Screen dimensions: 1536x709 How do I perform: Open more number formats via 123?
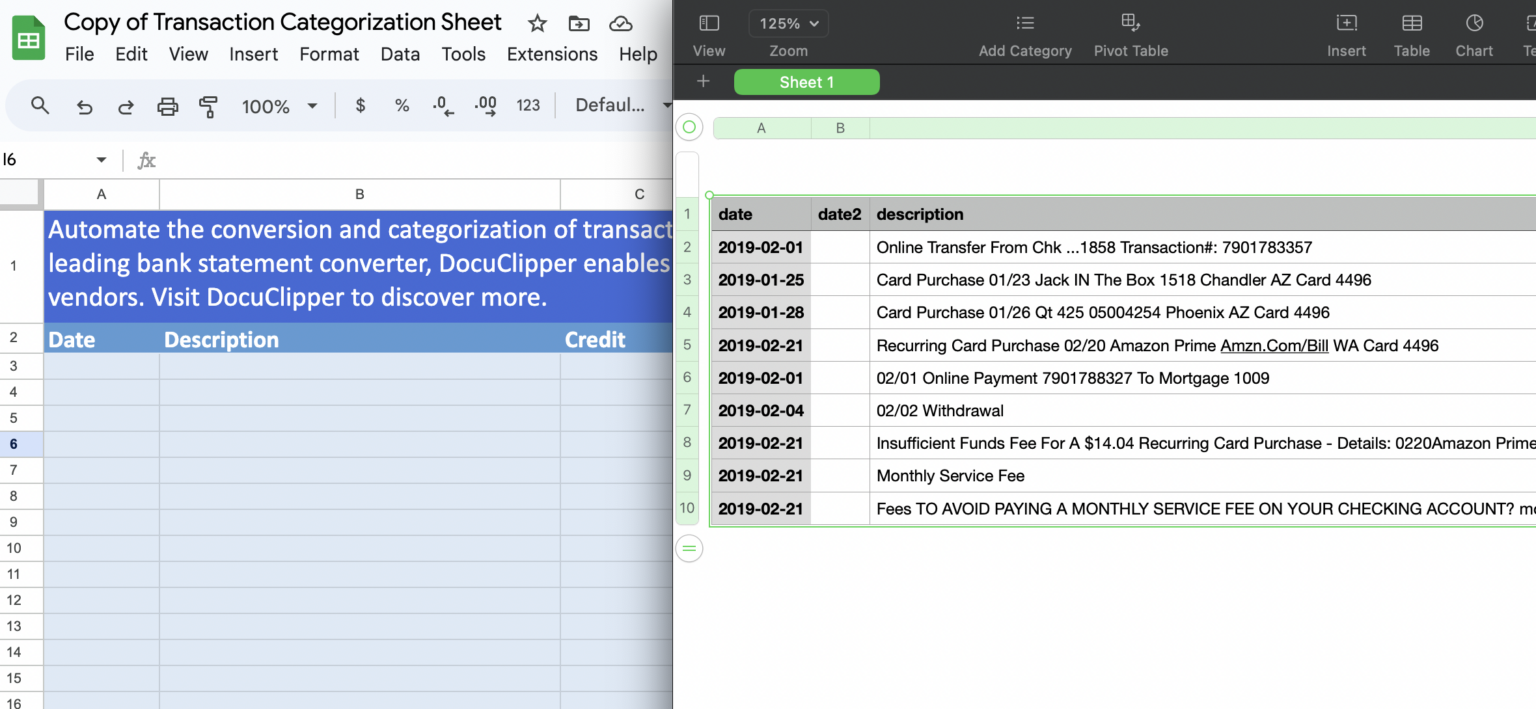tap(528, 105)
